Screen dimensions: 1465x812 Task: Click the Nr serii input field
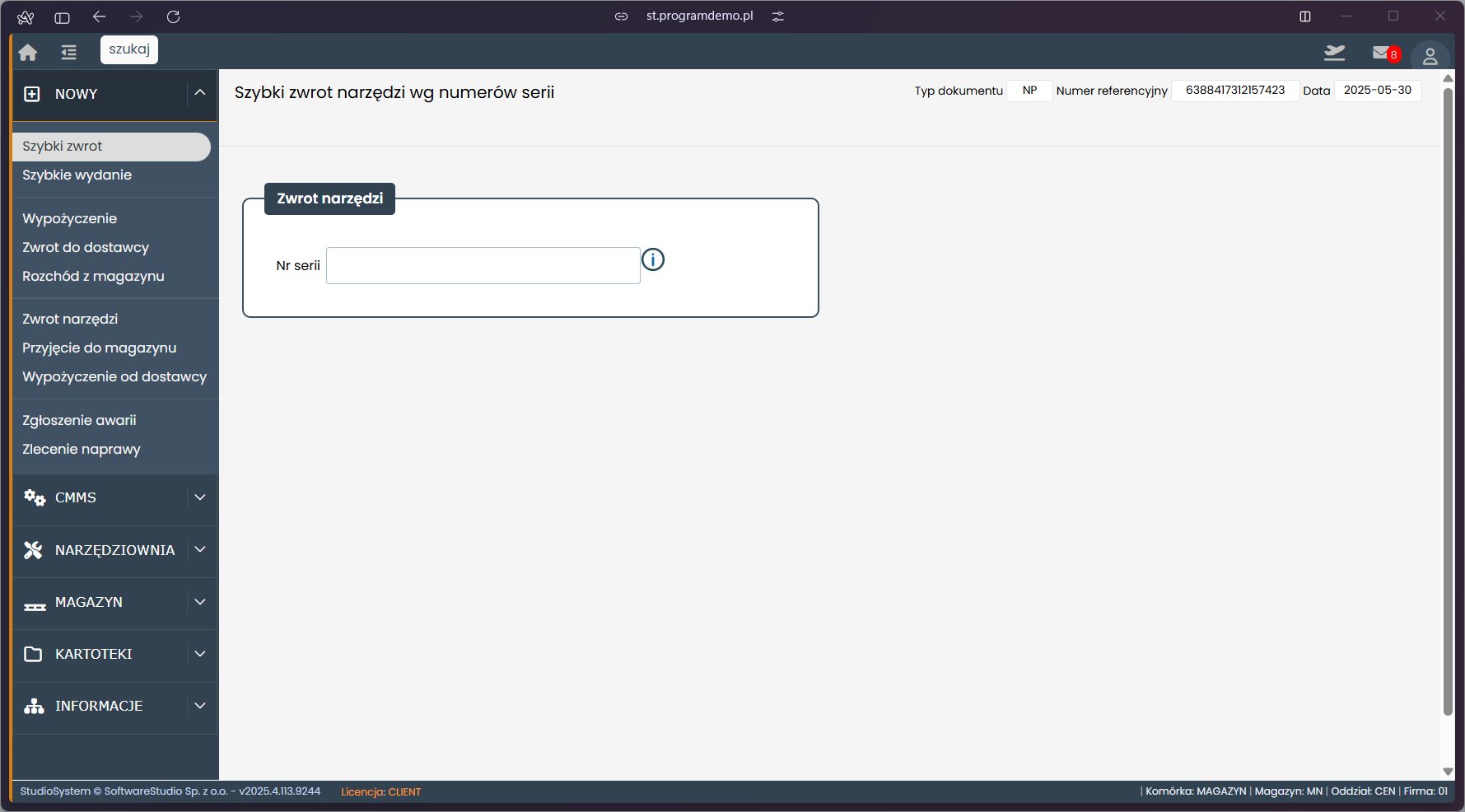point(483,266)
